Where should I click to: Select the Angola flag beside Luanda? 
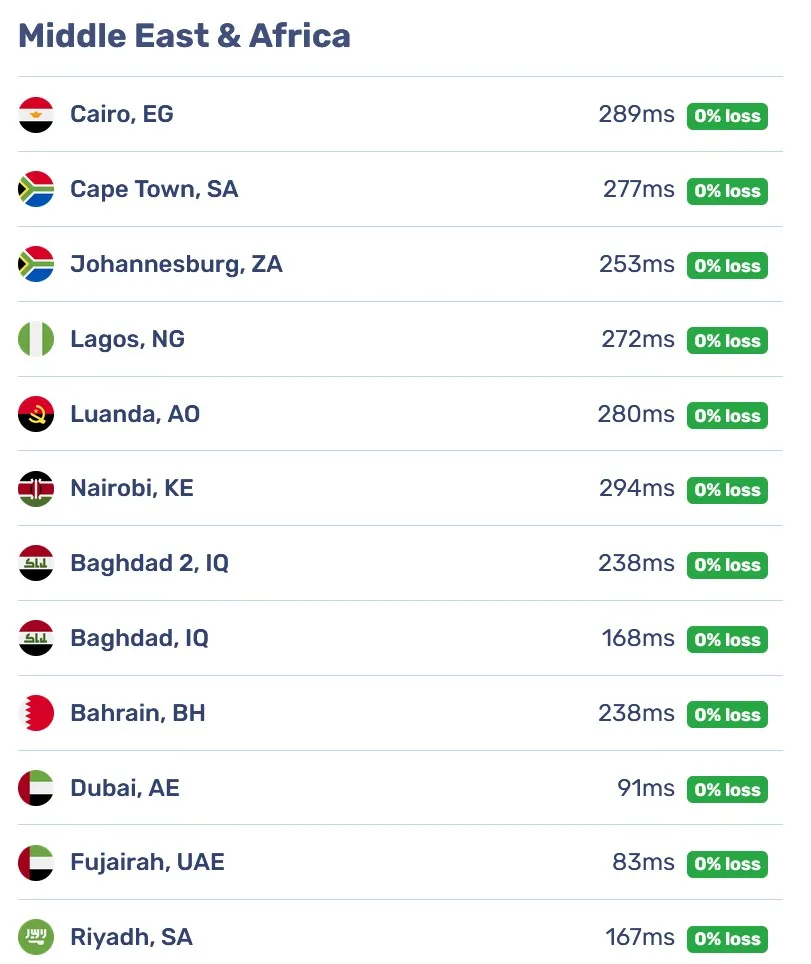[x=36, y=414]
